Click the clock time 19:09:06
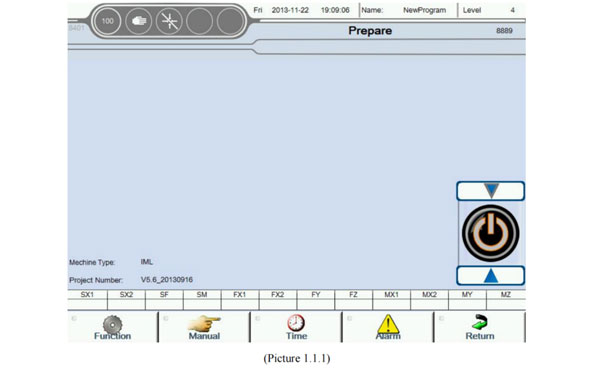600x372 pixels. click(x=335, y=10)
